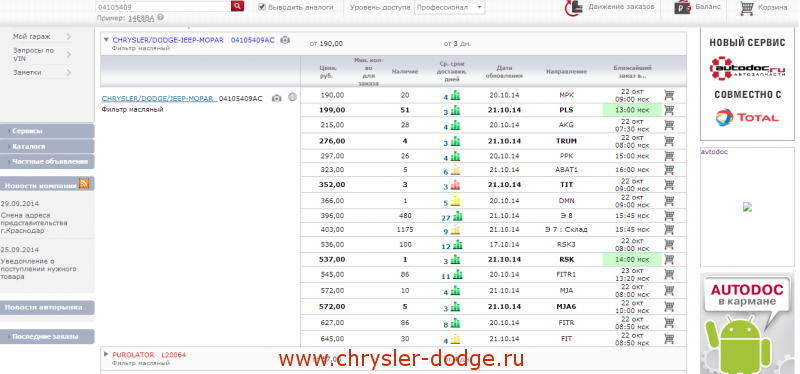This screenshot has height=374, width=800.
Task: Open CHRYSLER/DODGE/JEEP-MOPAR product link
Action: pos(159,98)
